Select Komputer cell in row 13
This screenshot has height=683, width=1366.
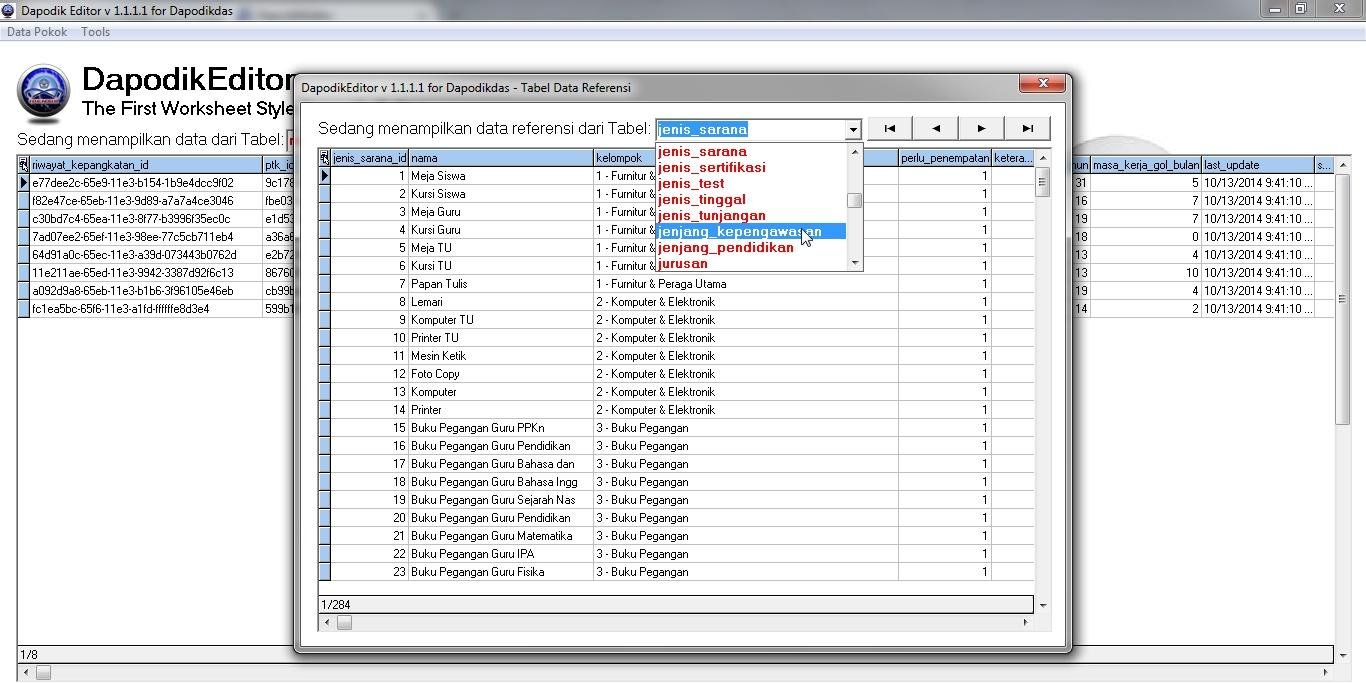(x=501, y=392)
